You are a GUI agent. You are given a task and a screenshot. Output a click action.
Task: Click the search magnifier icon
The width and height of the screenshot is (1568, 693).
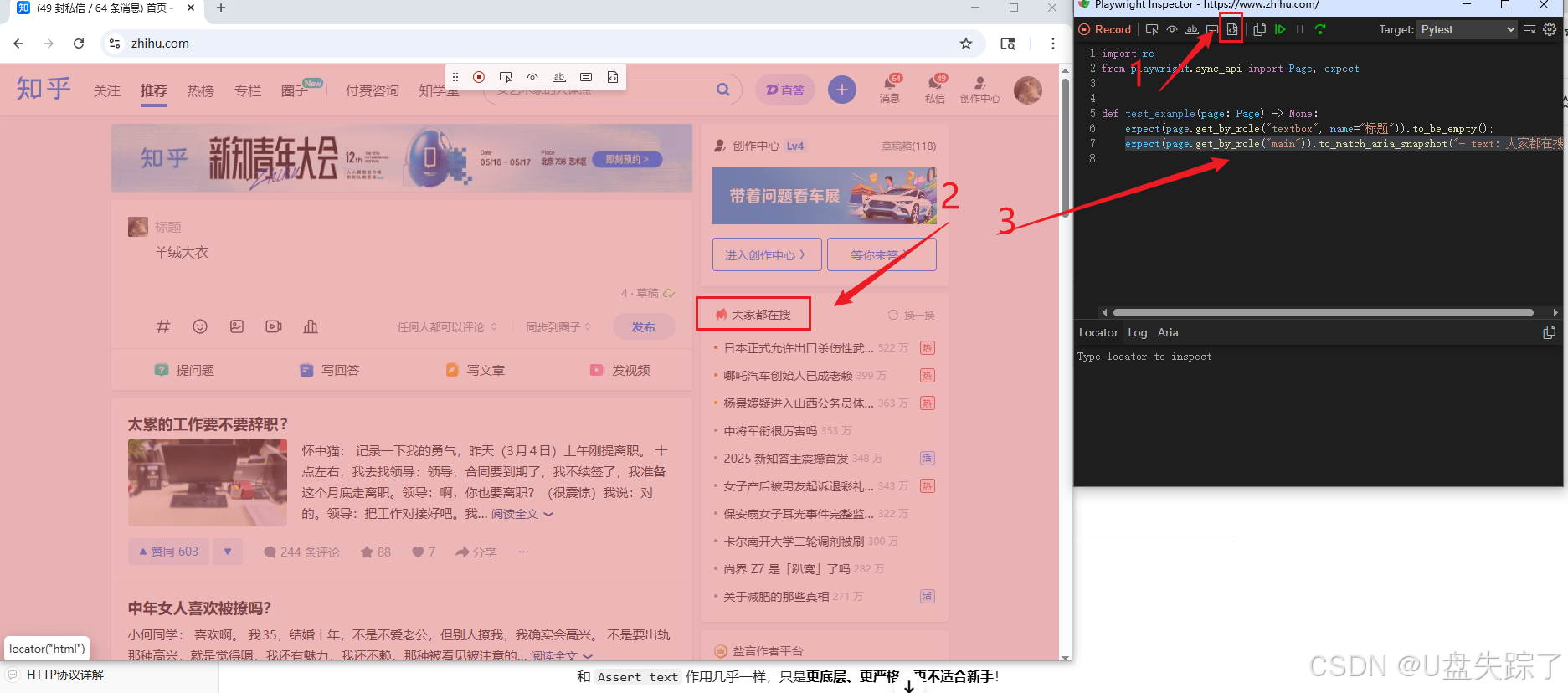click(722, 90)
